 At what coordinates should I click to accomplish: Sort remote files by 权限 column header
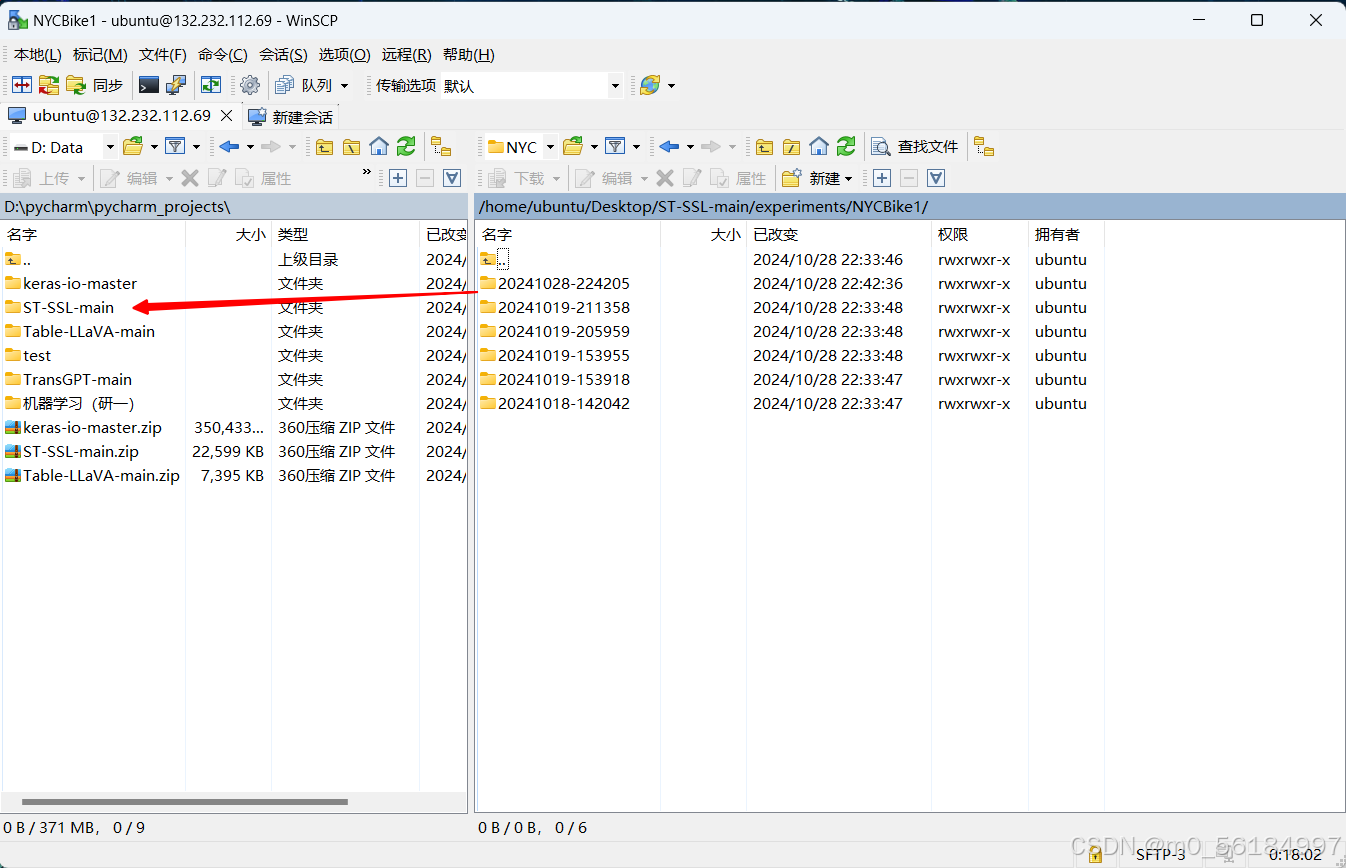(x=979, y=234)
